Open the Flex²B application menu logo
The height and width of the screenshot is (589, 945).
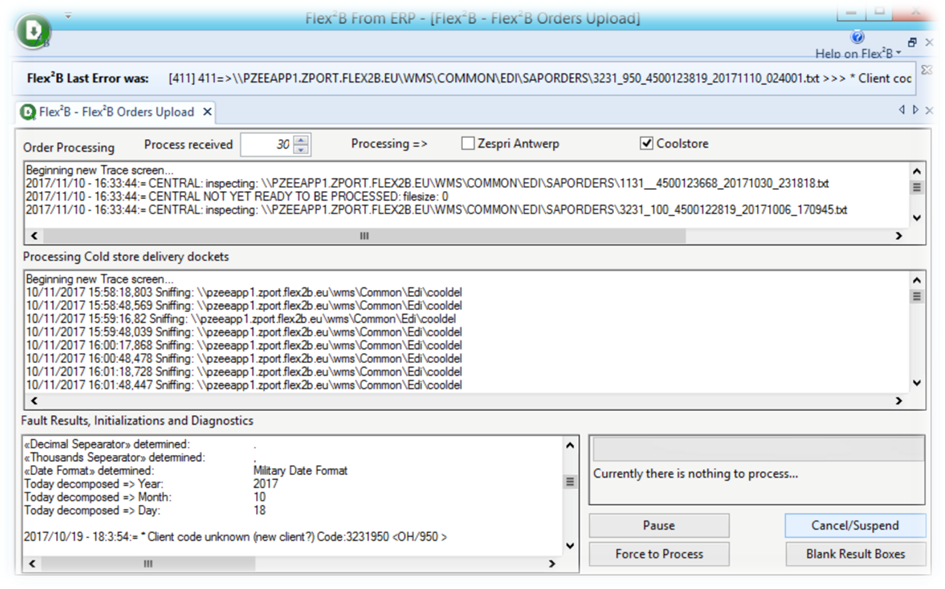coord(33,31)
